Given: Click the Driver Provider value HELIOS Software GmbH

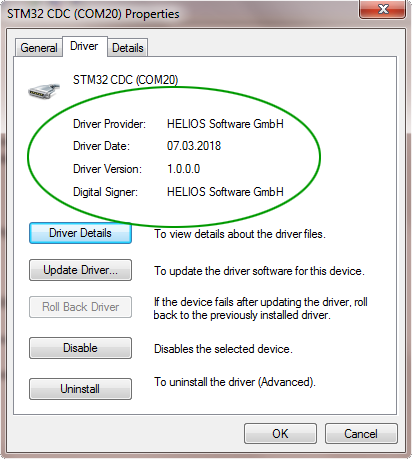Looking at the screenshot, I should coord(225,124).
